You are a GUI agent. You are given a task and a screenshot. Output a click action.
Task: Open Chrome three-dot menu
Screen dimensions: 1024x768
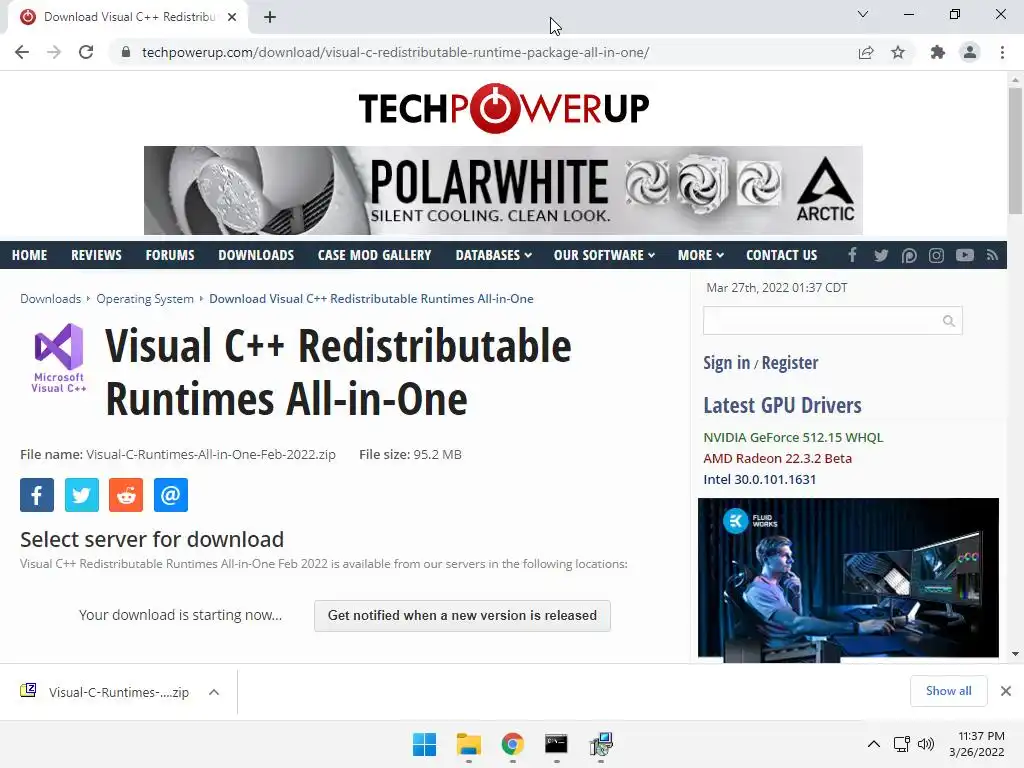[1002, 52]
